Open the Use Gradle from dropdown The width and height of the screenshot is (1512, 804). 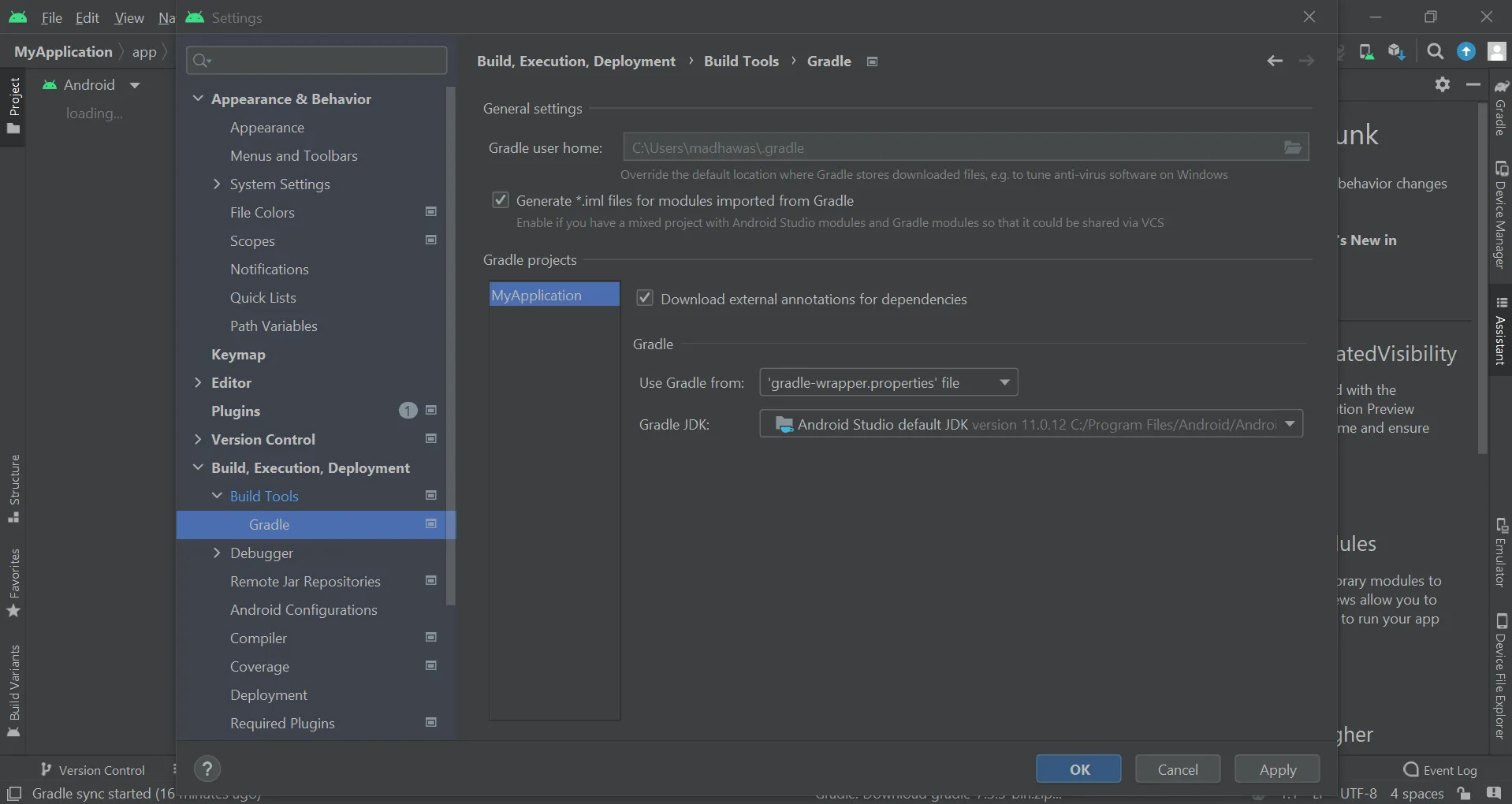(x=888, y=382)
